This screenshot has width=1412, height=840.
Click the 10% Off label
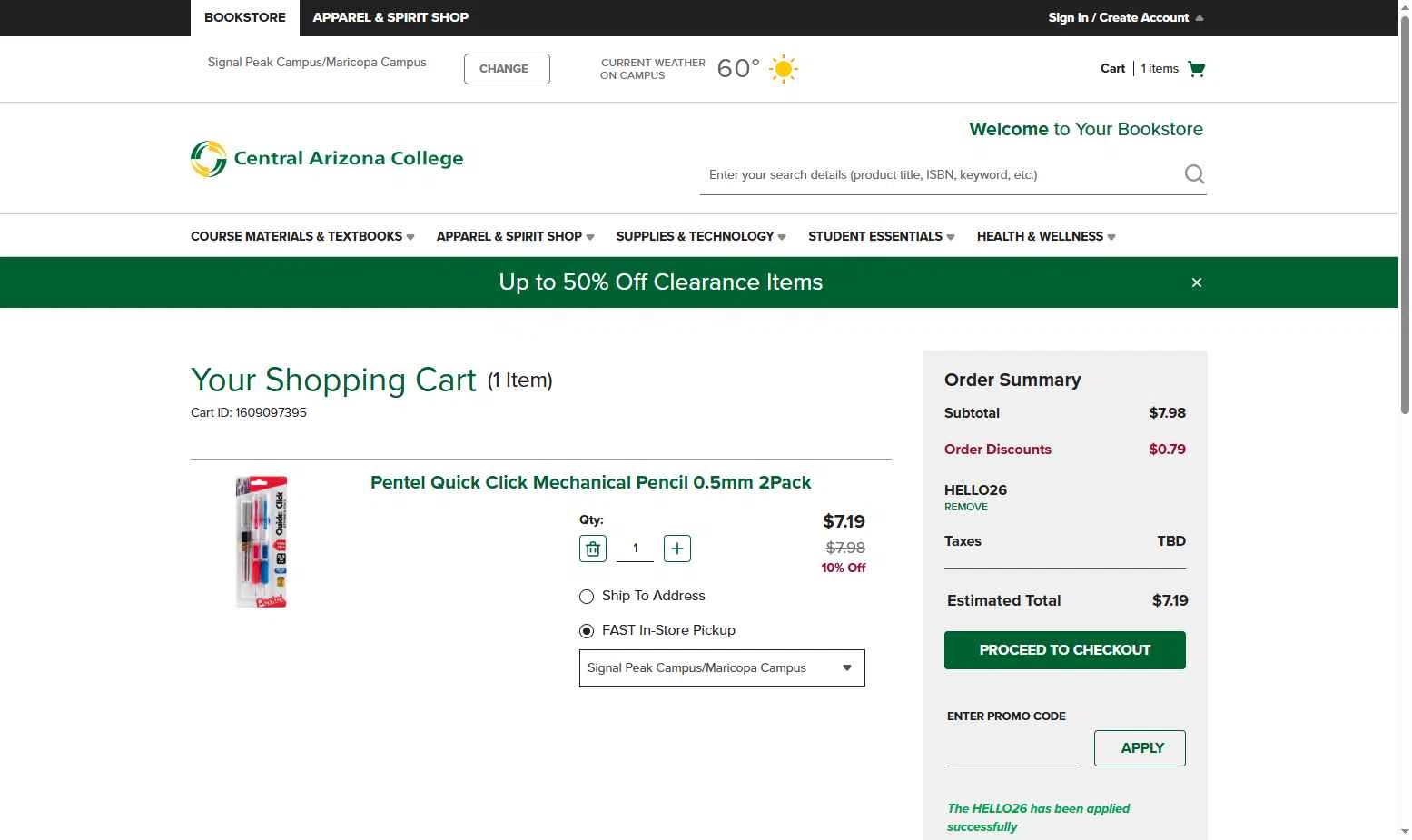pos(843,568)
